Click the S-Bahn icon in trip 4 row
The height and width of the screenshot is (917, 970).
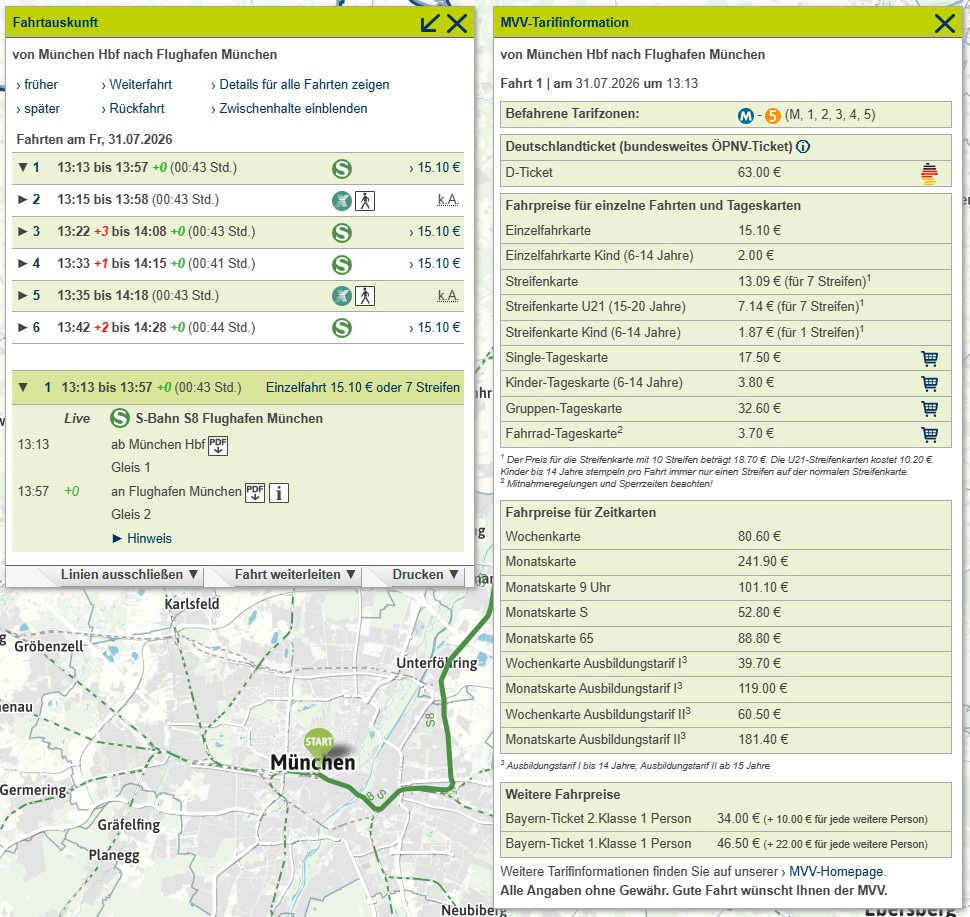[341, 265]
